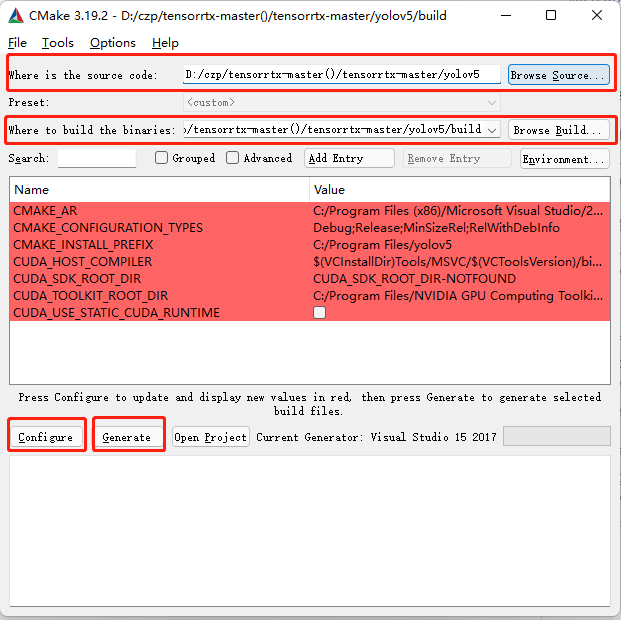This screenshot has width=621, height=620.
Task: Open the Tools menu
Action: [58, 43]
